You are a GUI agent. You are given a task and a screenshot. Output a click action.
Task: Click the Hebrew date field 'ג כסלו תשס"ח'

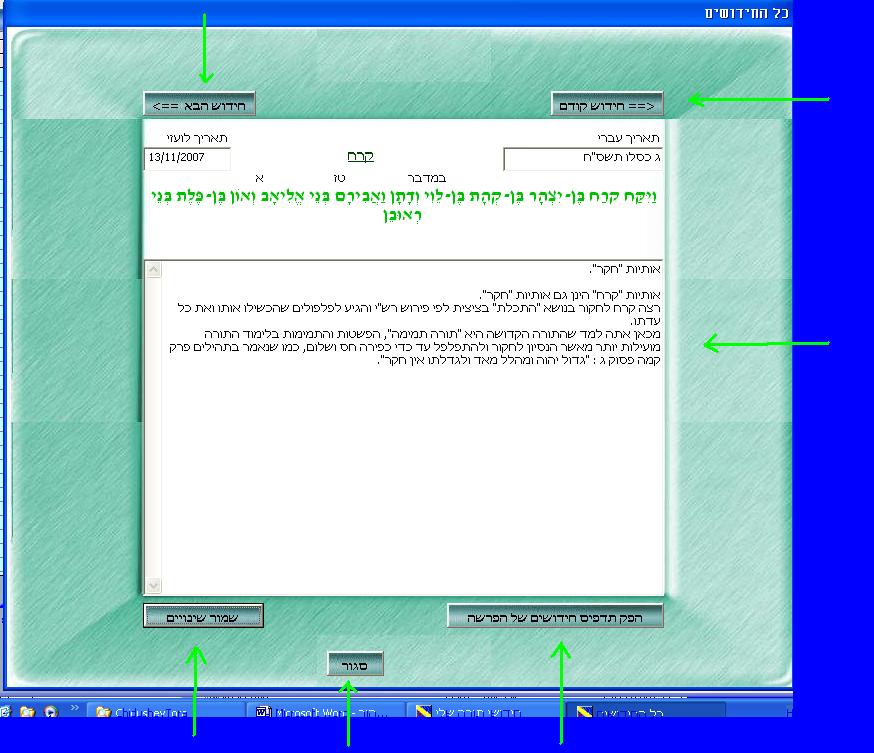tap(583, 158)
